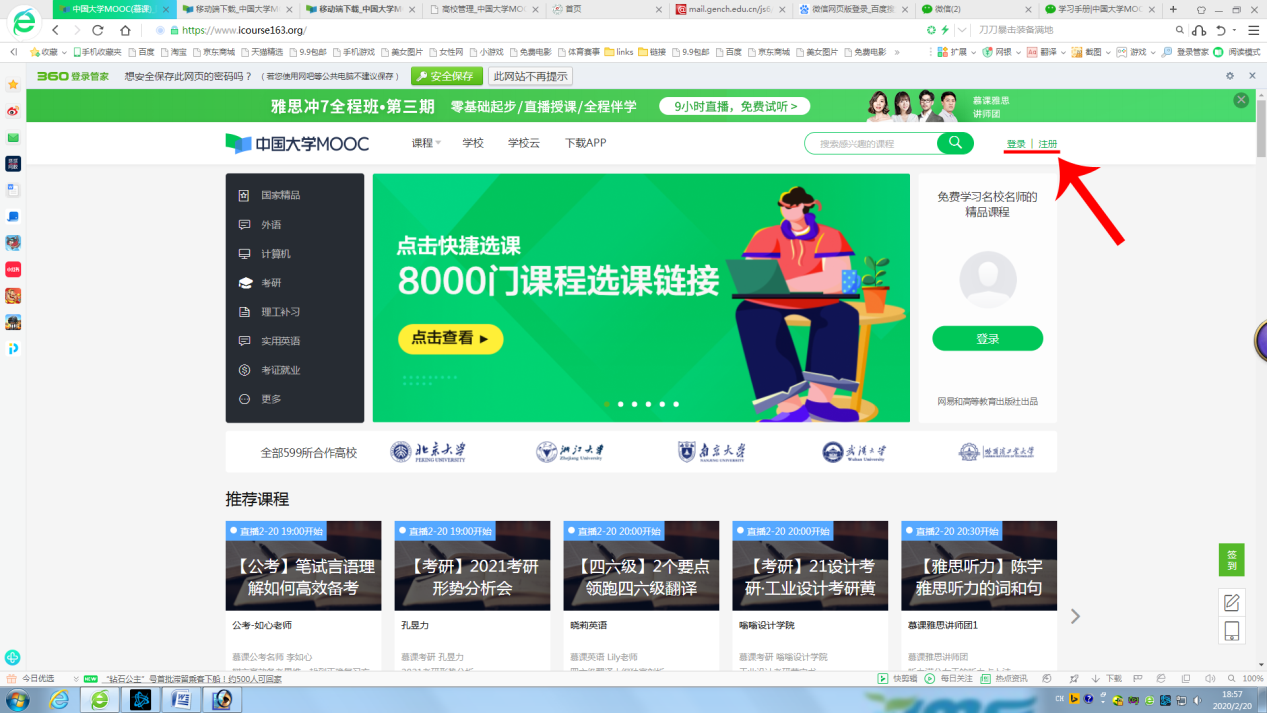
Task: Click the green search magnifier button
Action: (955, 143)
